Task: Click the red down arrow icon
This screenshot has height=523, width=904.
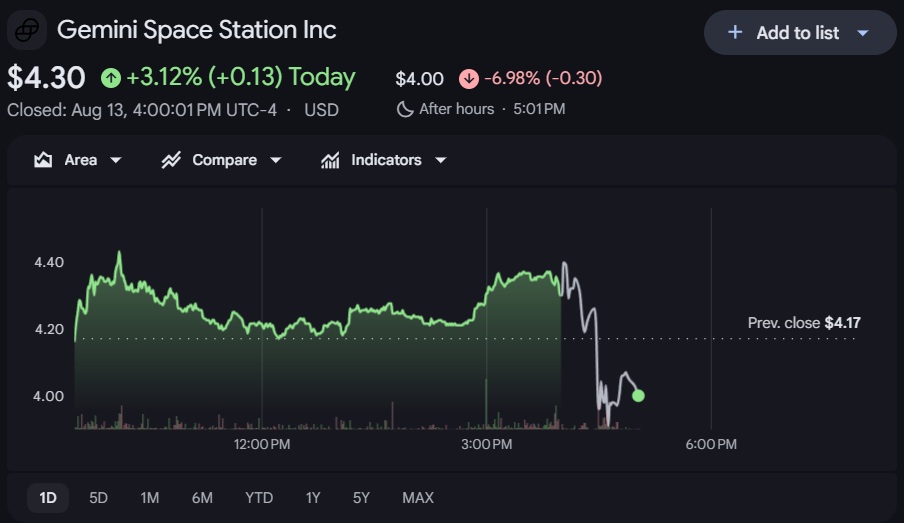Action: coord(469,78)
